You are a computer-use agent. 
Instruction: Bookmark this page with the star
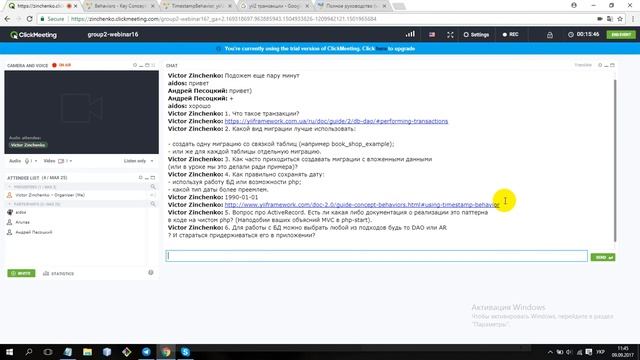[x=620, y=19]
